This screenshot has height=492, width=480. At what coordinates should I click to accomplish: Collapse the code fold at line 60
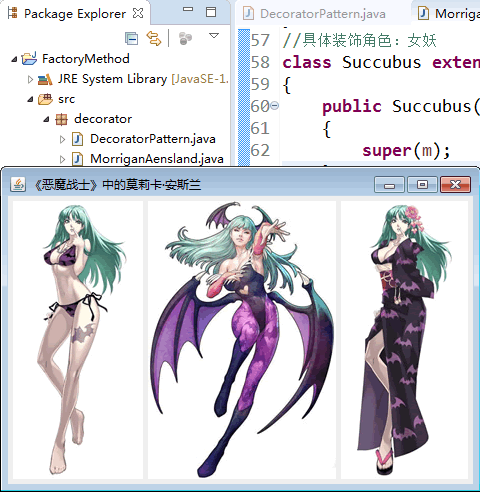(x=274, y=106)
